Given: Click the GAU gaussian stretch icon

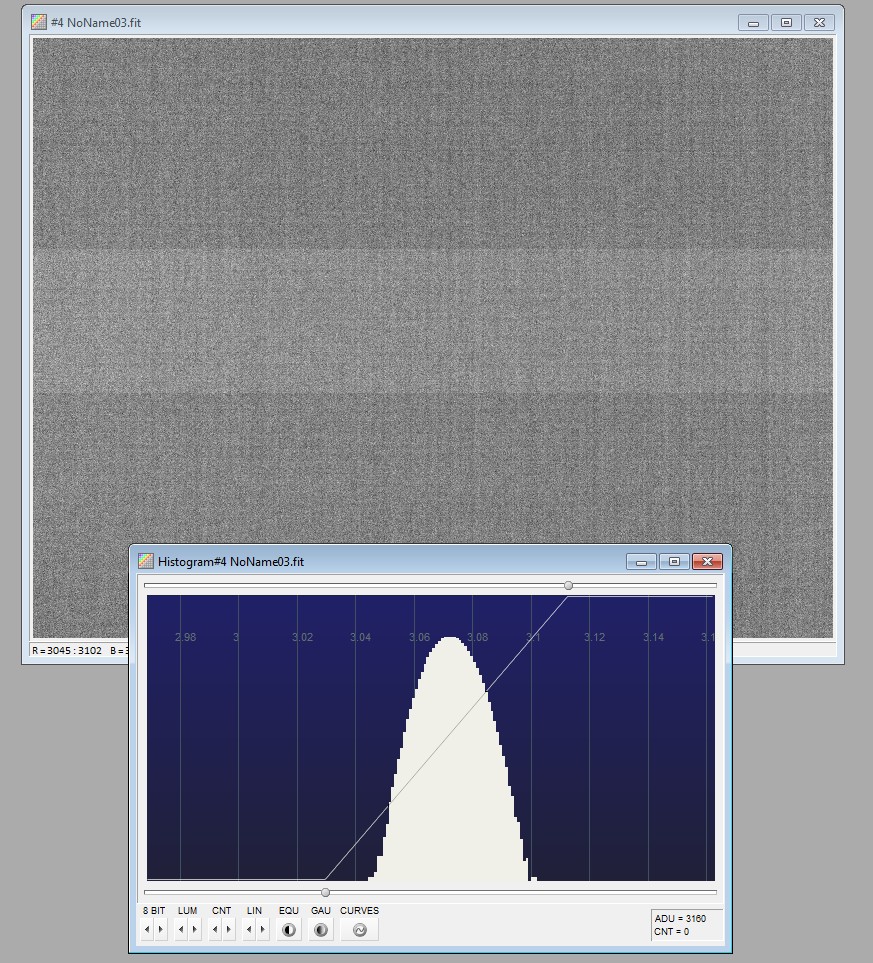Looking at the screenshot, I should [321, 930].
